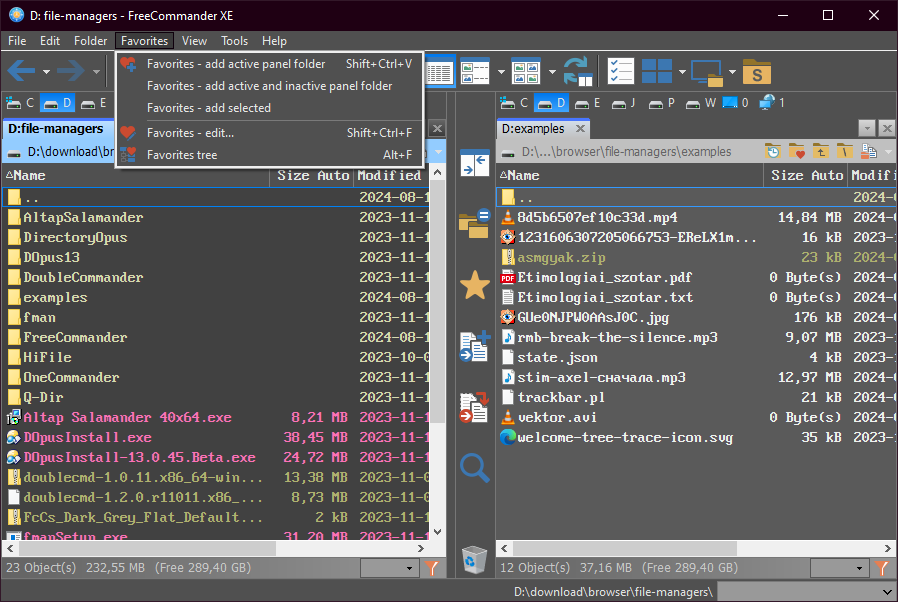The height and width of the screenshot is (602, 898).
Task: Click the checklist icon in the toolbar
Action: pyautogui.click(x=621, y=72)
